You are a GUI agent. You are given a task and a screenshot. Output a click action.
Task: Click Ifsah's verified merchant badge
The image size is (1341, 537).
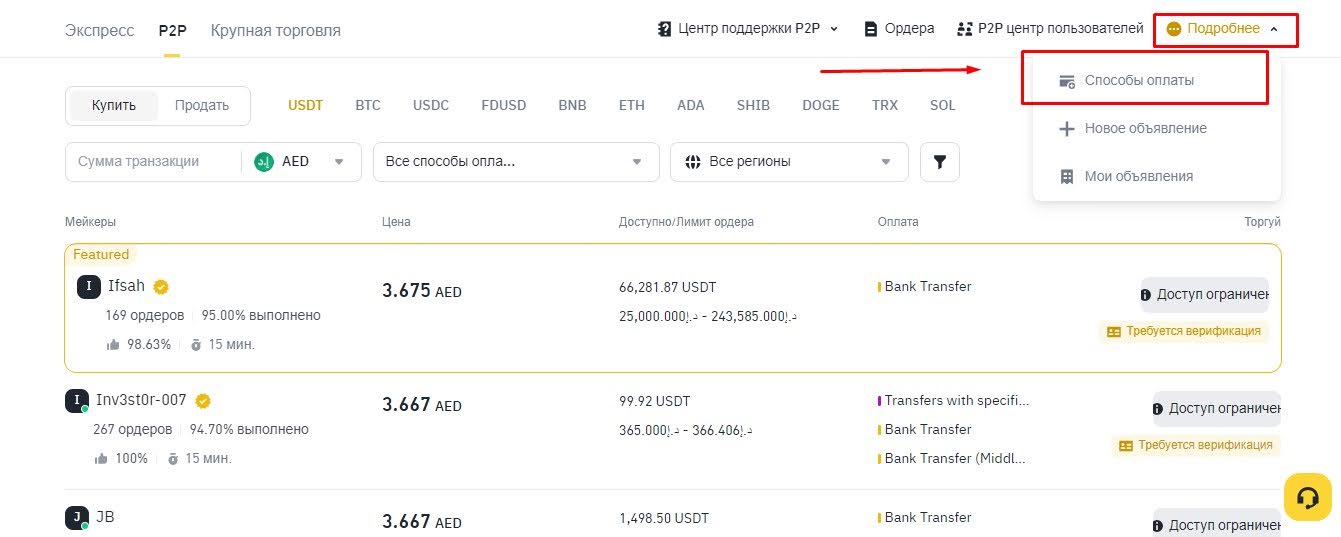(161, 287)
